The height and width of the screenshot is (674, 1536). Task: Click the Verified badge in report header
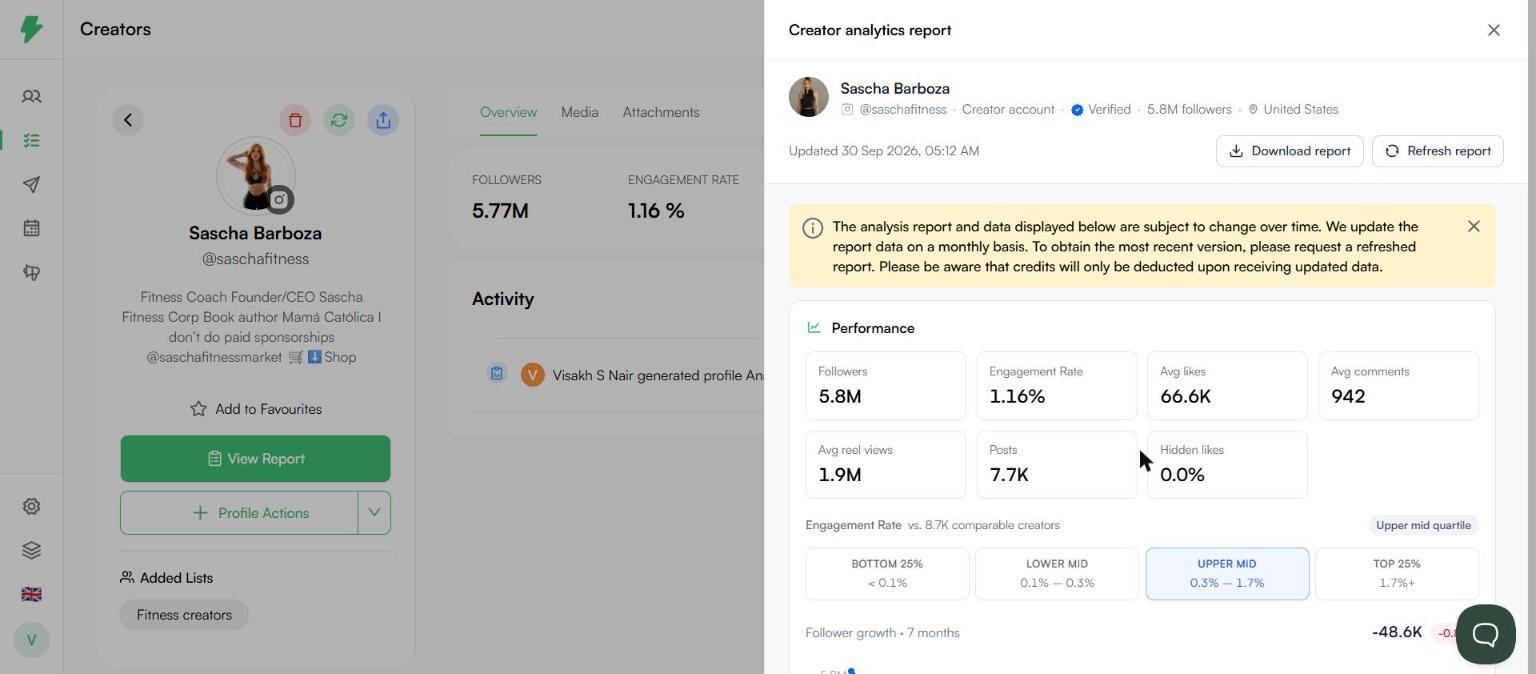pos(1101,109)
